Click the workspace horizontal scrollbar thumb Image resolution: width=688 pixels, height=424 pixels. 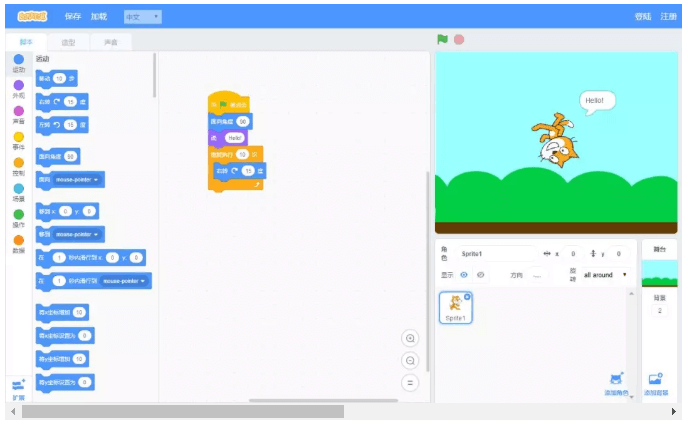[323, 400]
